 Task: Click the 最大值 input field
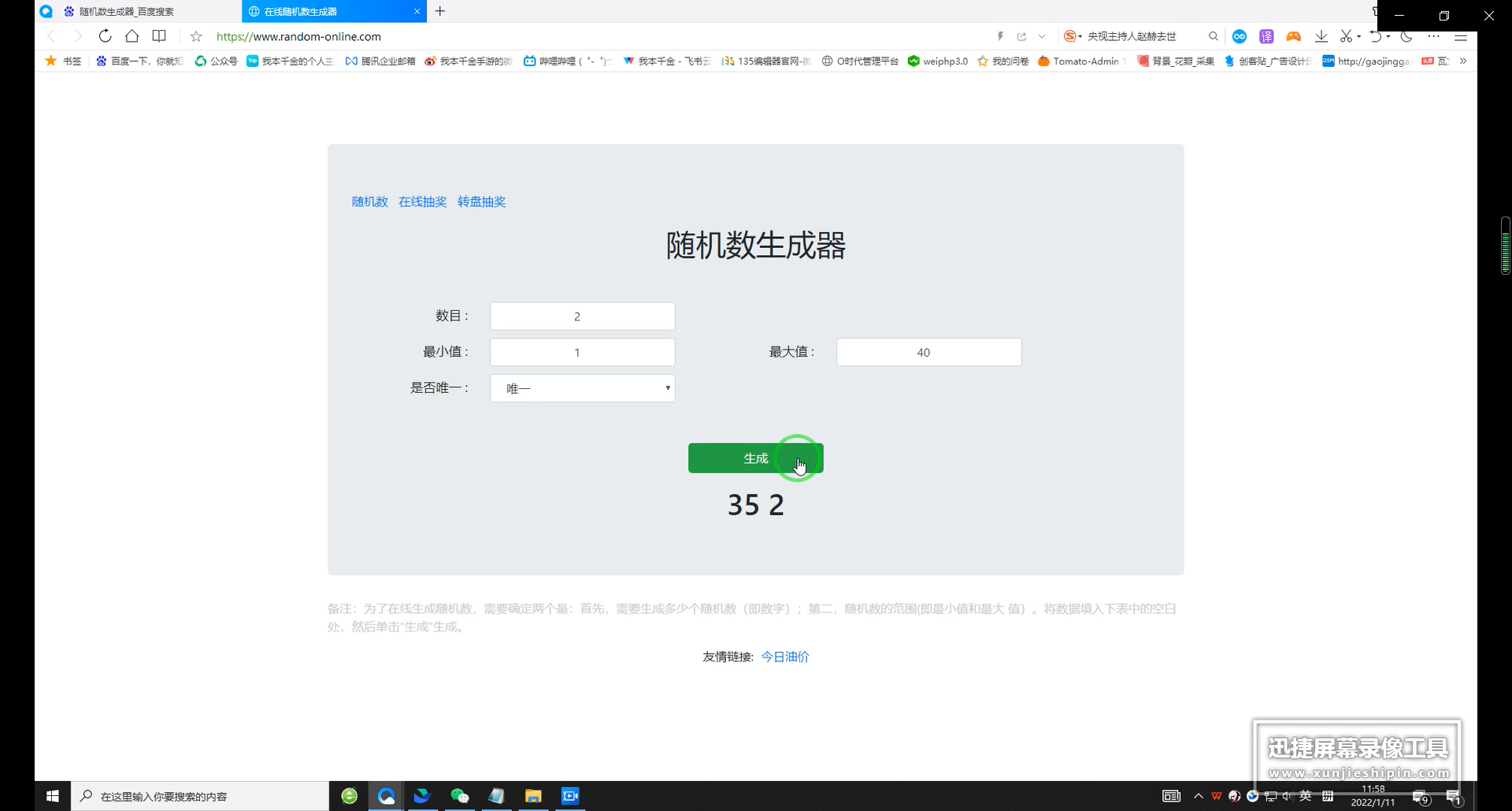tap(929, 352)
